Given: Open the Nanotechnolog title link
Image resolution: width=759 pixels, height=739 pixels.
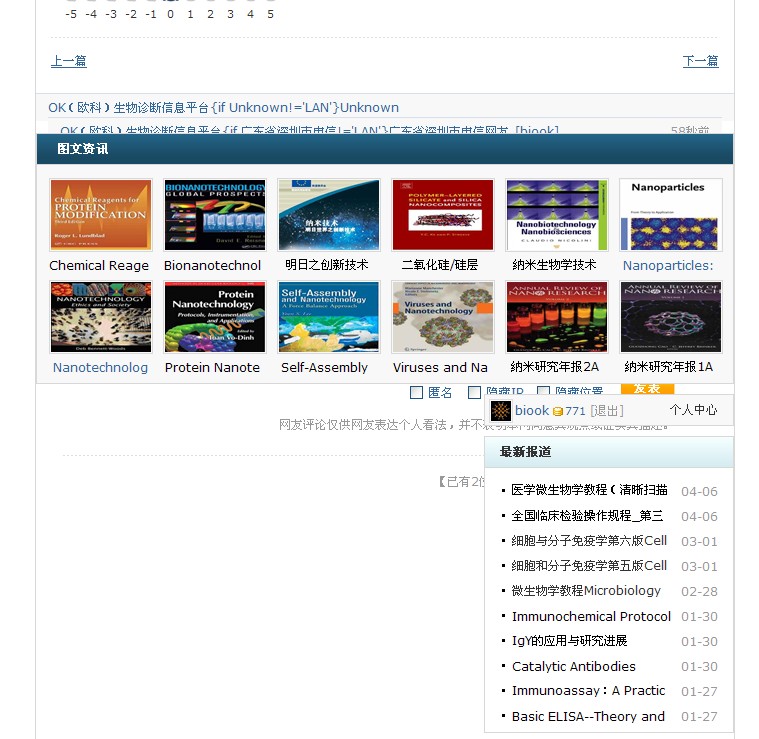Looking at the screenshot, I should click(x=100, y=367).
